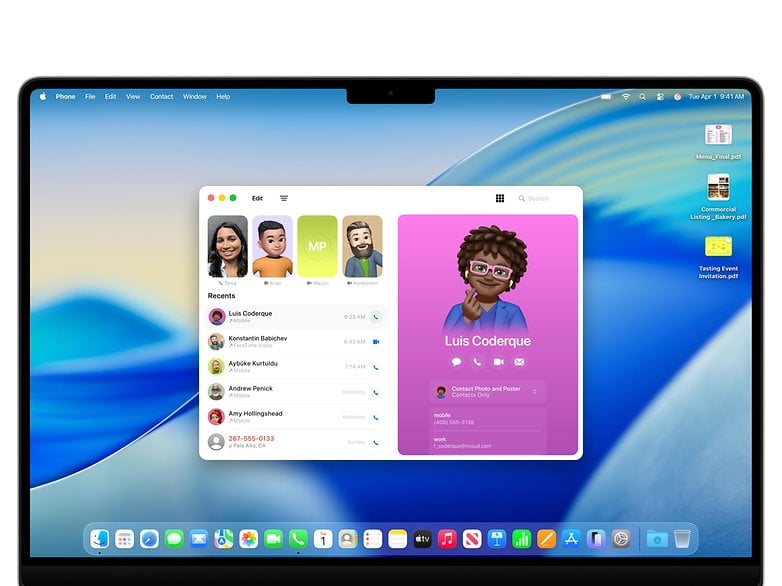This screenshot has height=586, width=782.
Task: Call Luis Coderque from the recents row
Action: tap(376, 317)
